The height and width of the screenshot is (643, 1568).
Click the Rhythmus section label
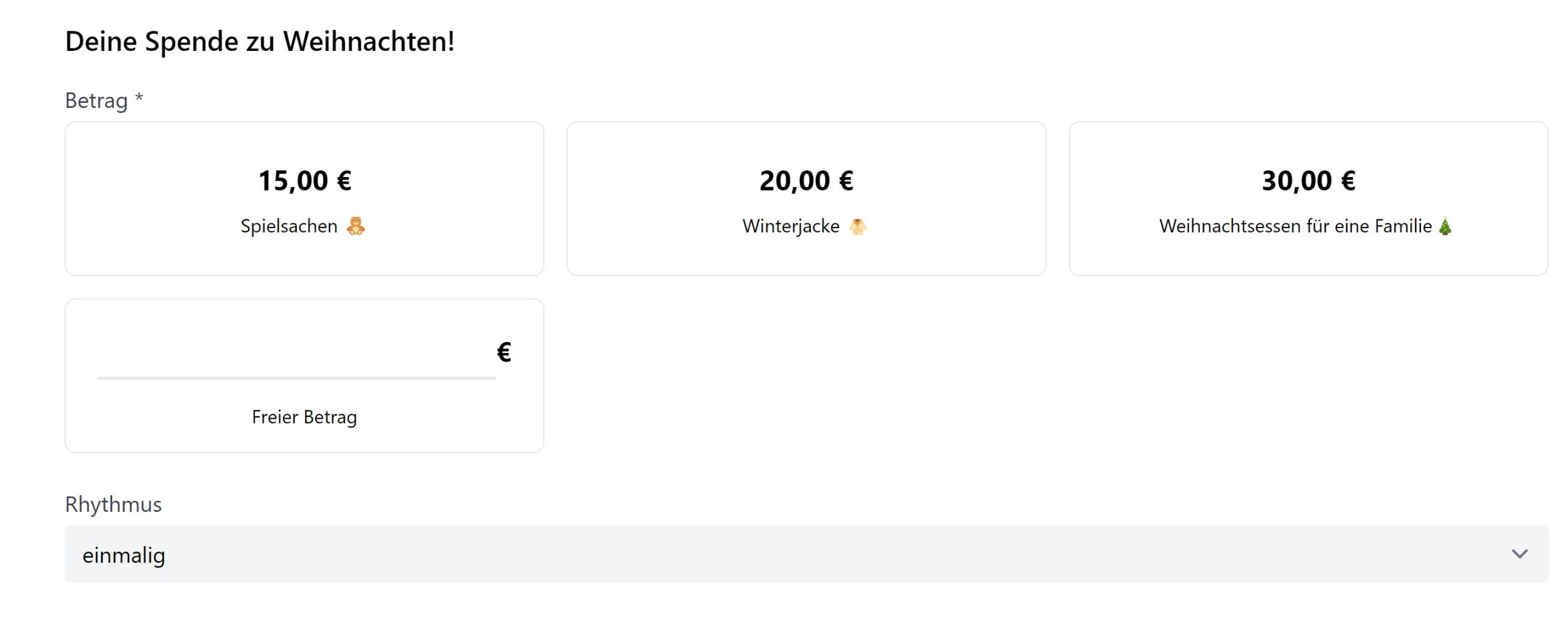tap(113, 504)
